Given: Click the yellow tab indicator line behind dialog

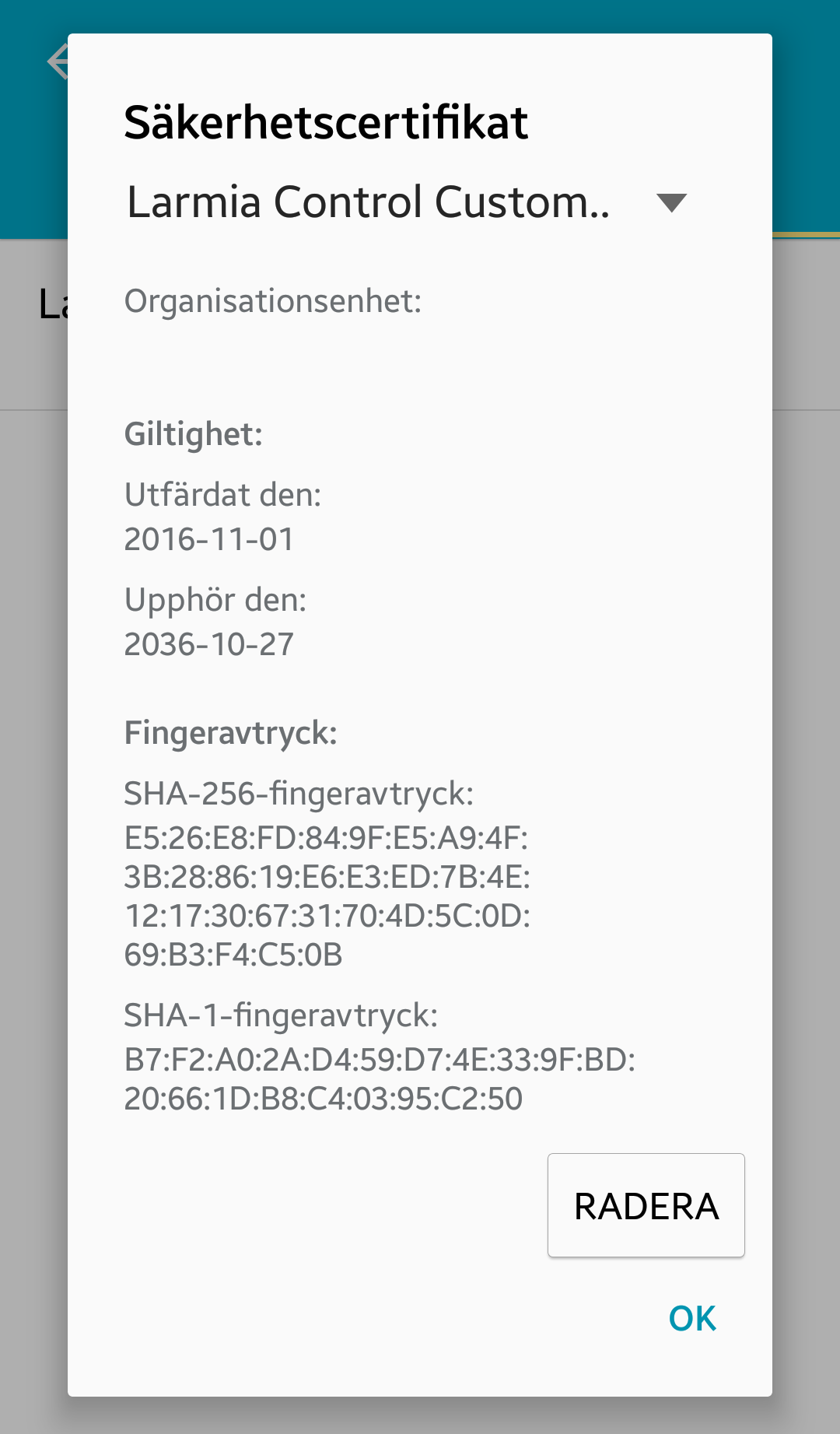Looking at the screenshot, I should click(x=806, y=234).
